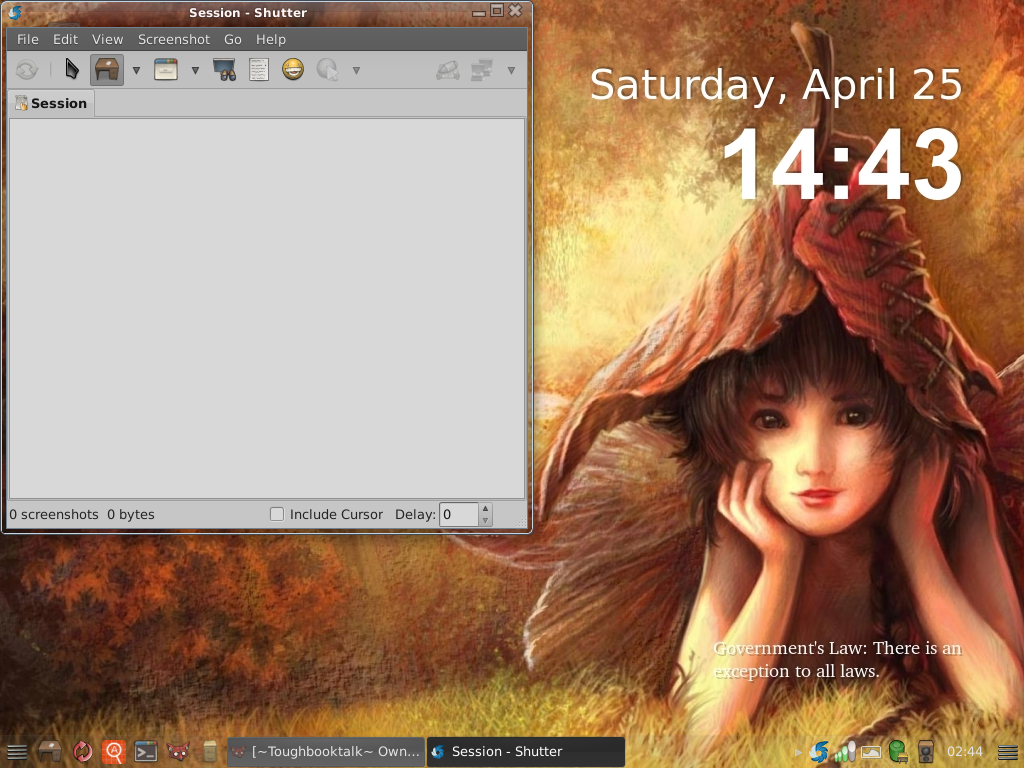This screenshot has width=1024, height=768.
Task: Click the Menu capture tool icon
Action: (259, 69)
